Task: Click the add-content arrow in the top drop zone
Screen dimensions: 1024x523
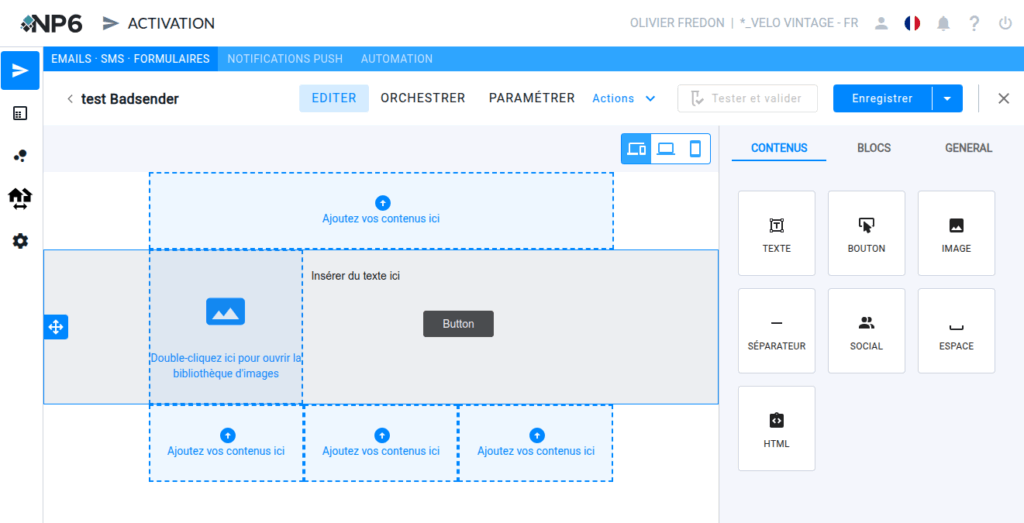Action: pos(382,203)
